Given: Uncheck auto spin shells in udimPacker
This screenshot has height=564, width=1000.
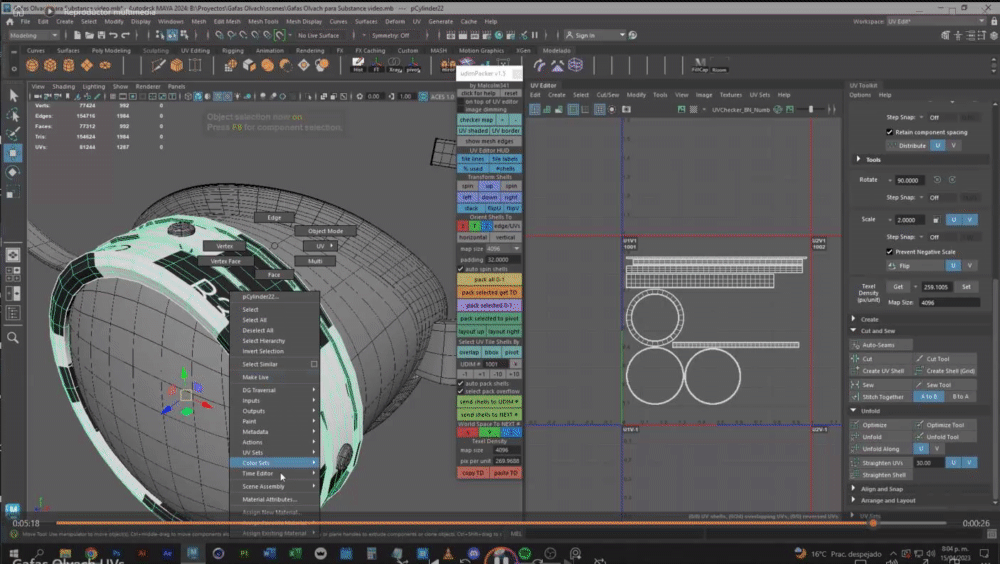Looking at the screenshot, I should pyautogui.click(x=461, y=270).
